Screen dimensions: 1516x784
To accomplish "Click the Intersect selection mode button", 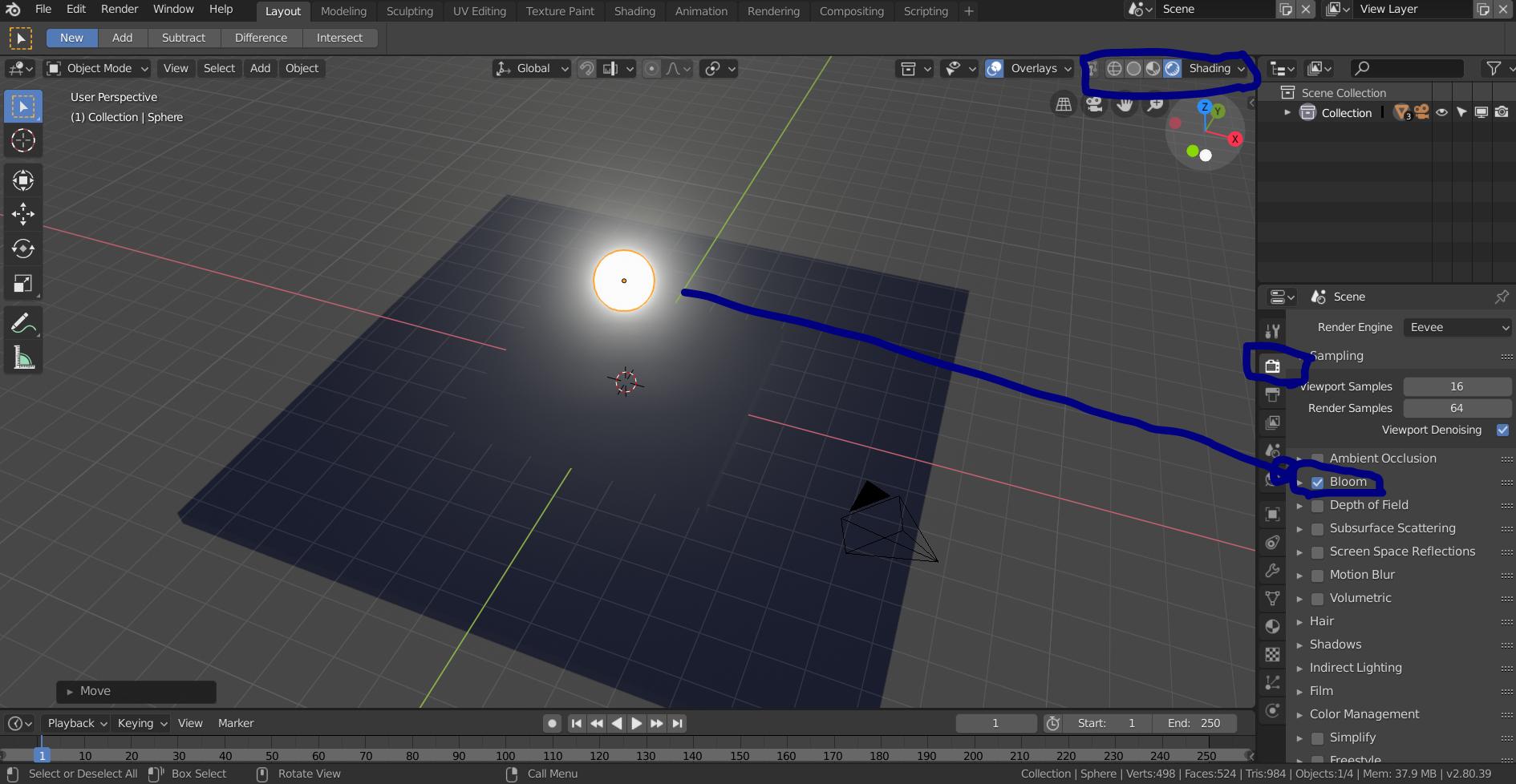I will [x=339, y=38].
